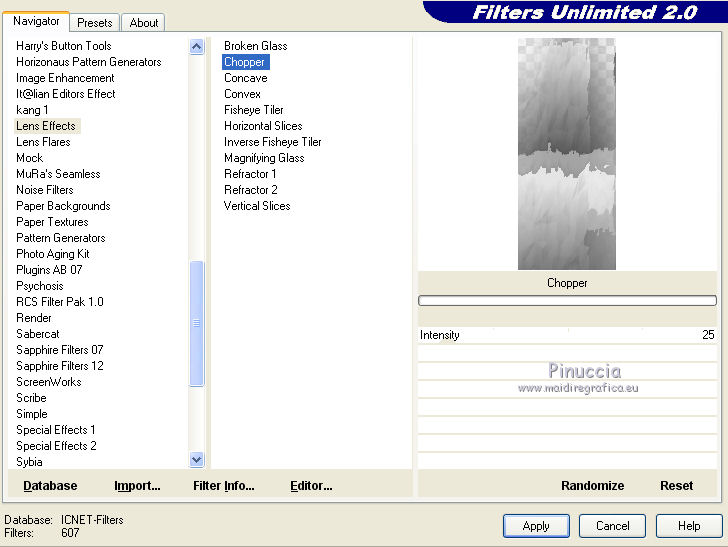Select MuRa's Seamless category
This screenshot has width=728, height=547.
coord(58,174)
